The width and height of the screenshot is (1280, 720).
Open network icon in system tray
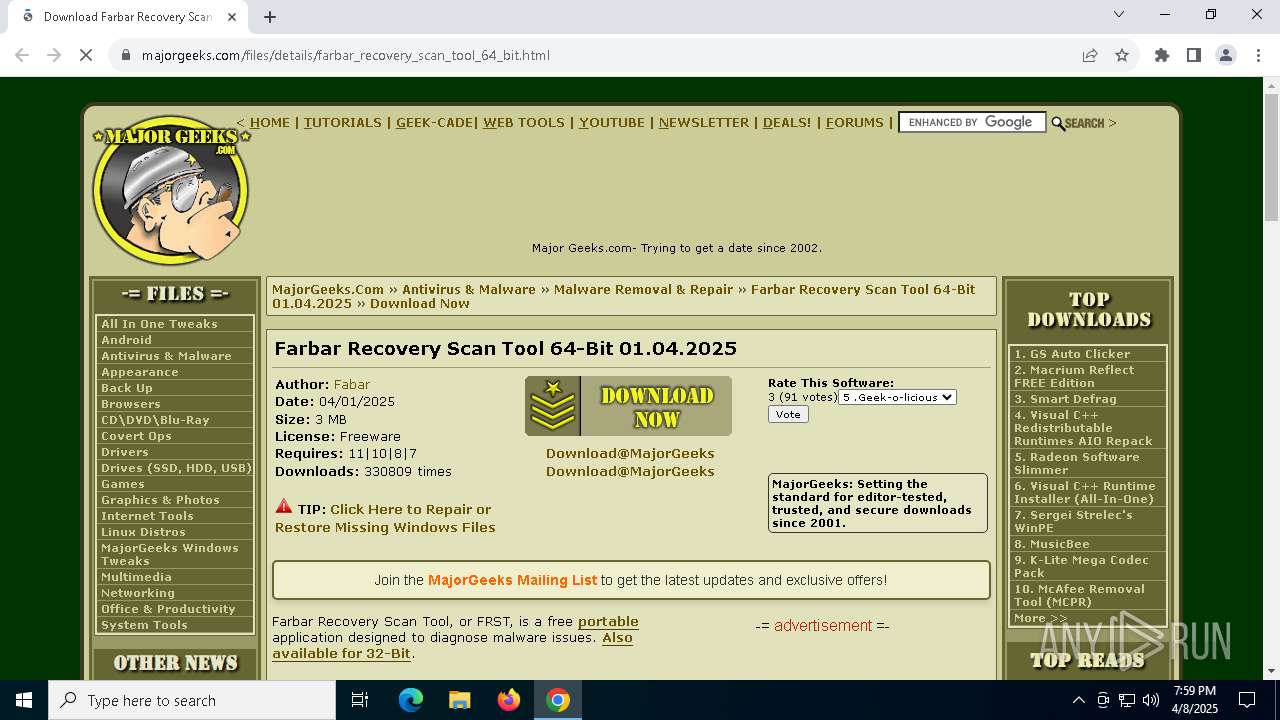[1127, 700]
